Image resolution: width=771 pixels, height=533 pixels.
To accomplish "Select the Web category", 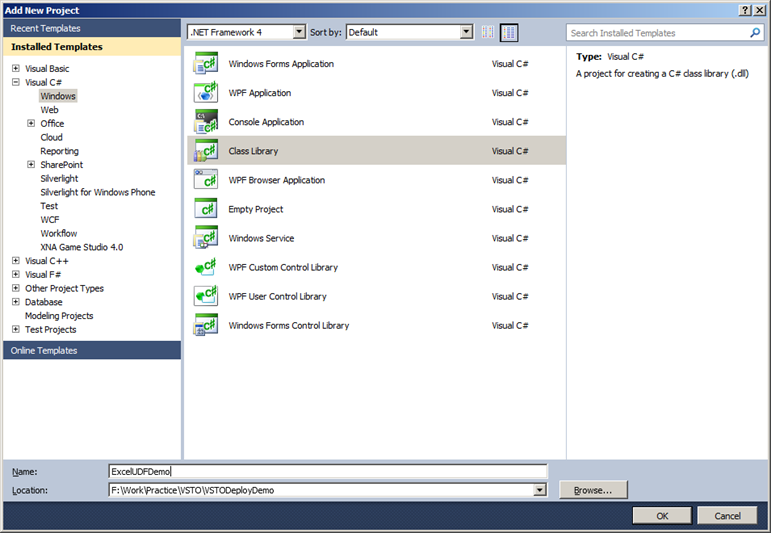I will (x=49, y=110).
